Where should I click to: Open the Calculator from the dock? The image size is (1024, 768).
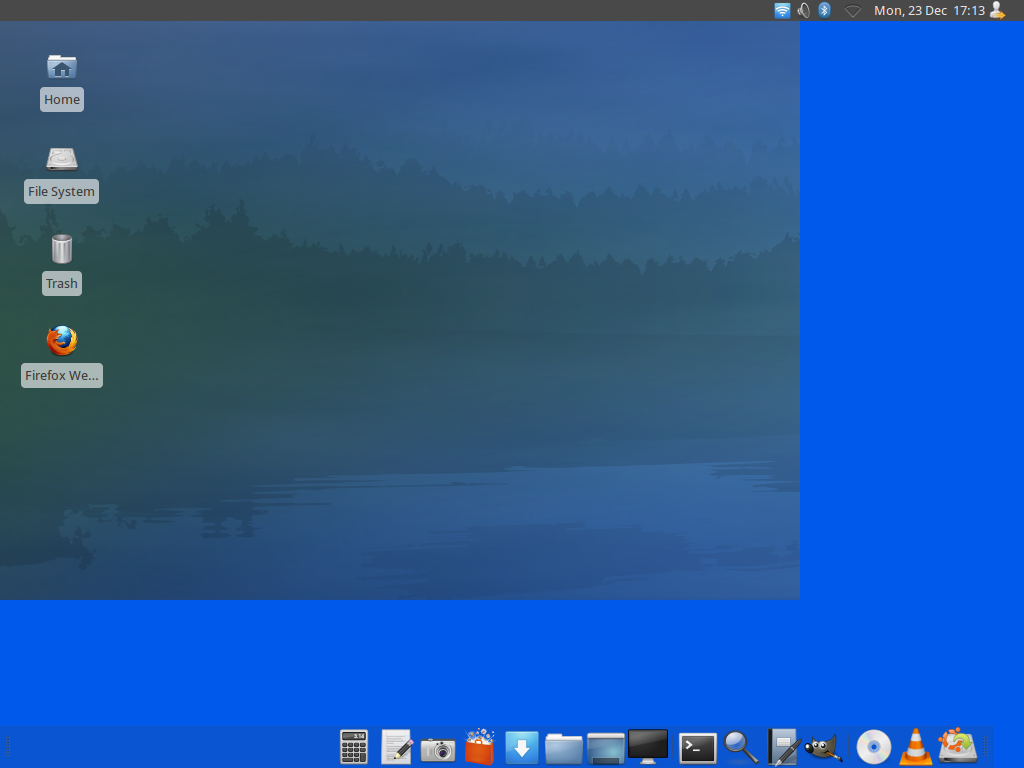pos(354,746)
